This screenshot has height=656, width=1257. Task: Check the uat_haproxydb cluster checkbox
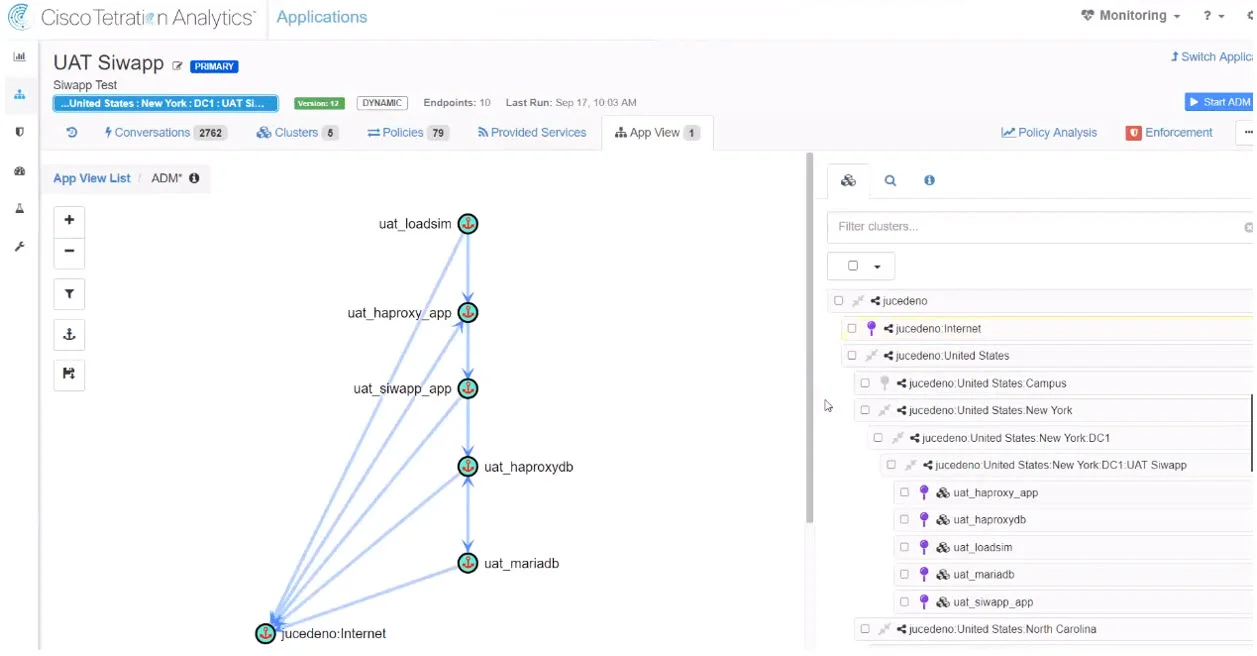click(x=905, y=520)
